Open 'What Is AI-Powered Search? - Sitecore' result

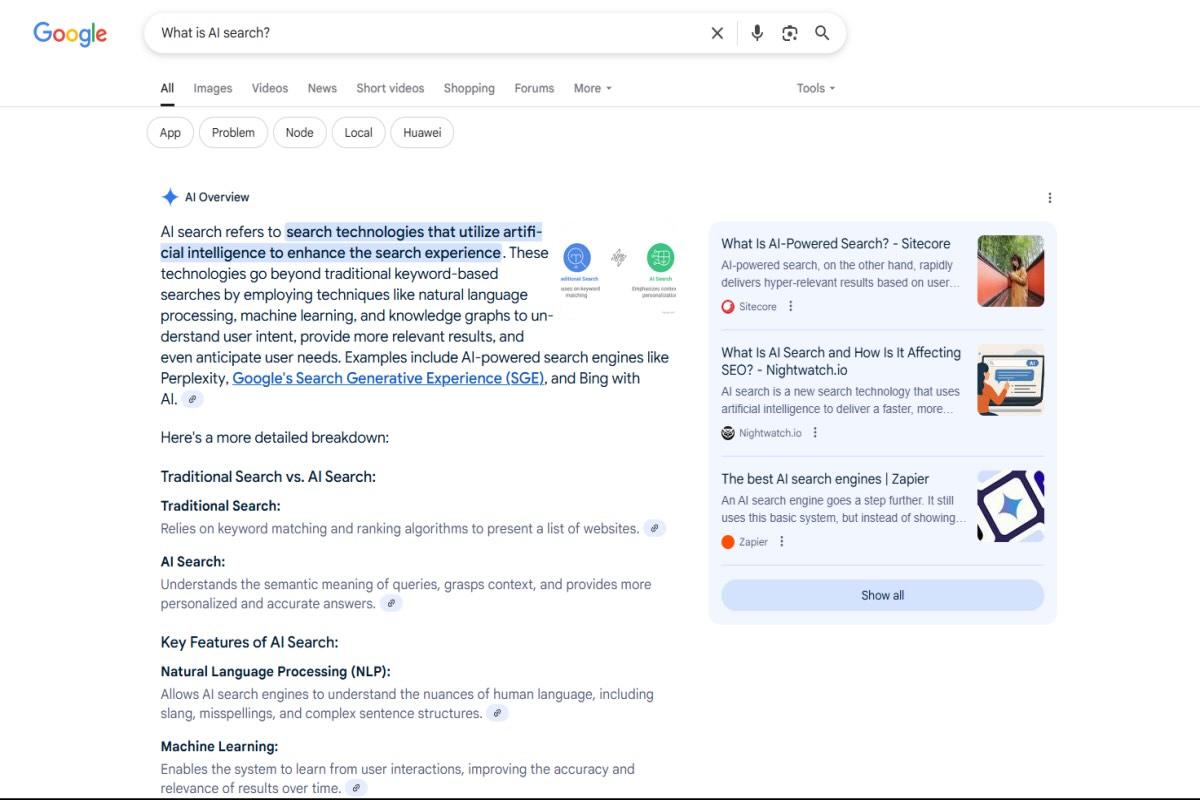836,243
